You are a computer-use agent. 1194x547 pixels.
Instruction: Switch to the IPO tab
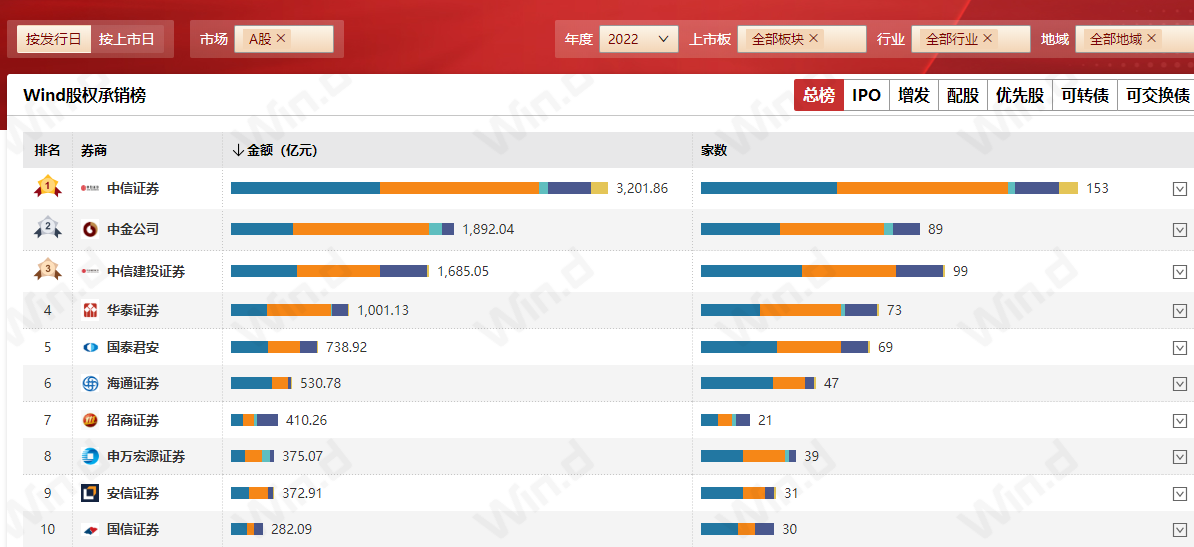pyautogui.click(x=866, y=95)
